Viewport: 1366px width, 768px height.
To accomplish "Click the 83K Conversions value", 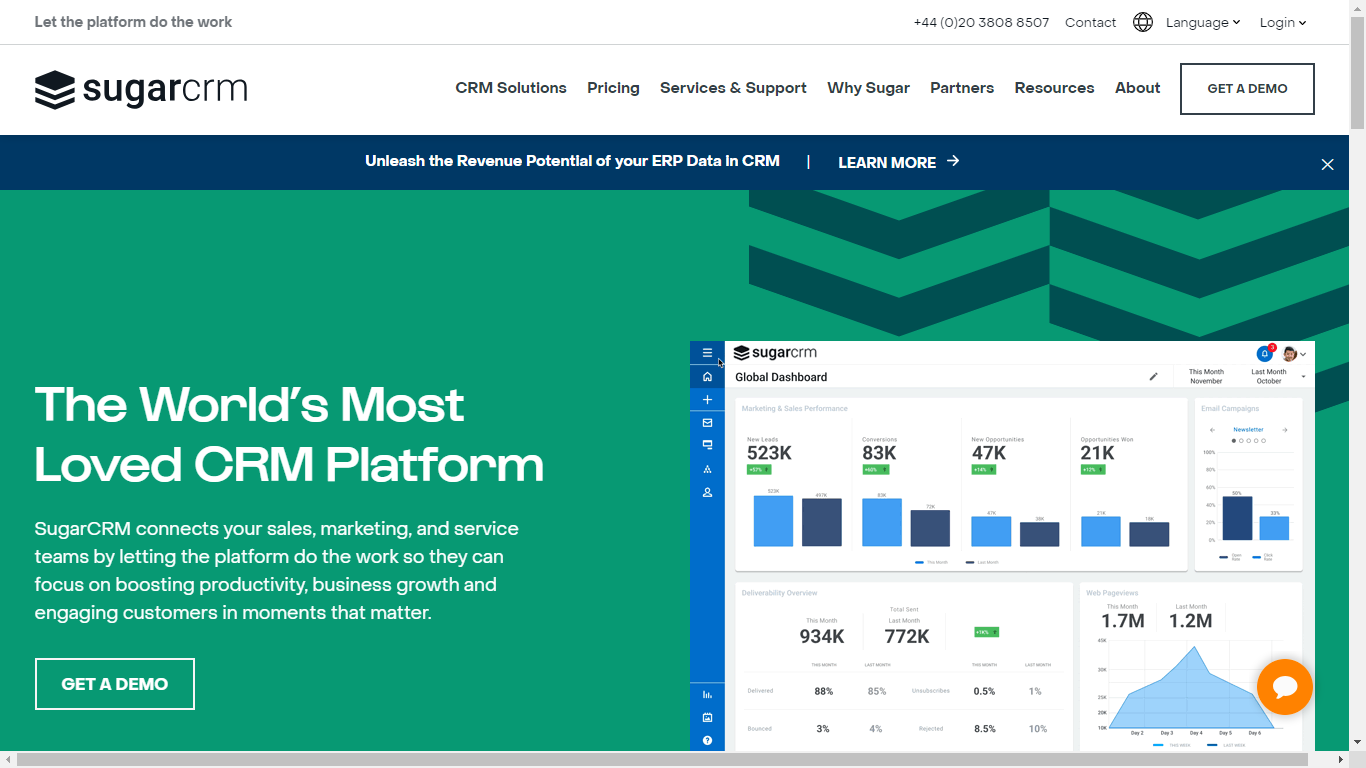I will click(x=879, y=453).
